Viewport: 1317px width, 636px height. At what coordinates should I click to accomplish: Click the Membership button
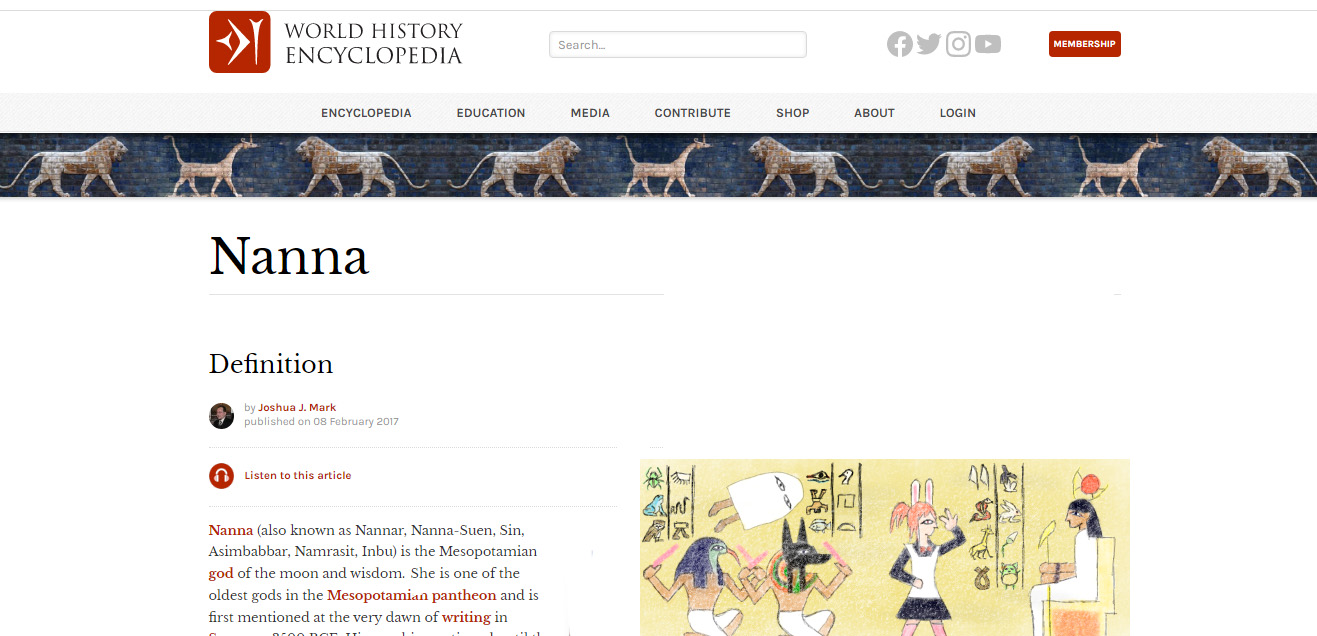pyautogui.click(x=1084, y=44)
